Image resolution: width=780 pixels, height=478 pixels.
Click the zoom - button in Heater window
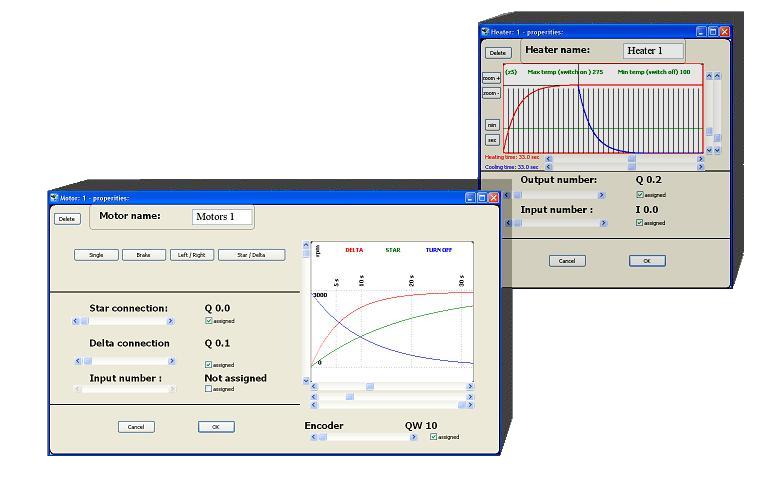[491, 93]
